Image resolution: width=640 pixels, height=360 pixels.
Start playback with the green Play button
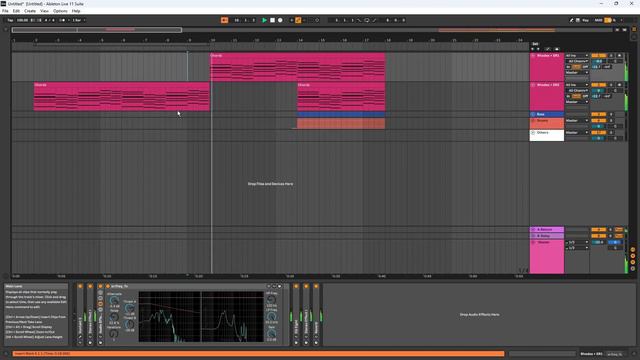(264, 20)
